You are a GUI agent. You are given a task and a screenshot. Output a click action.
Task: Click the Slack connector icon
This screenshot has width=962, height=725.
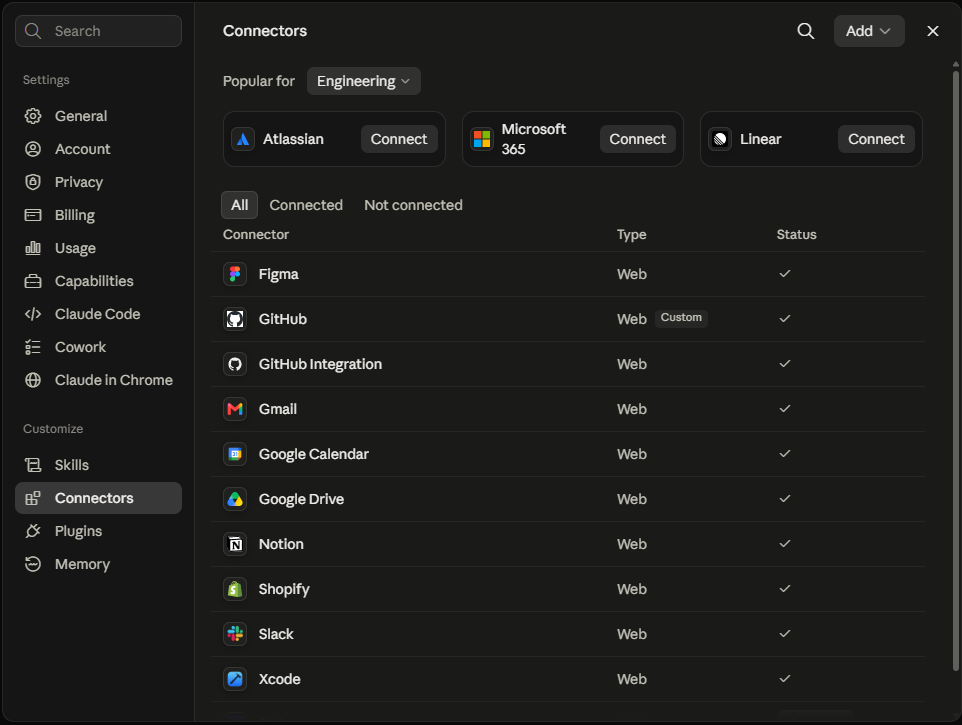(235, 634)
